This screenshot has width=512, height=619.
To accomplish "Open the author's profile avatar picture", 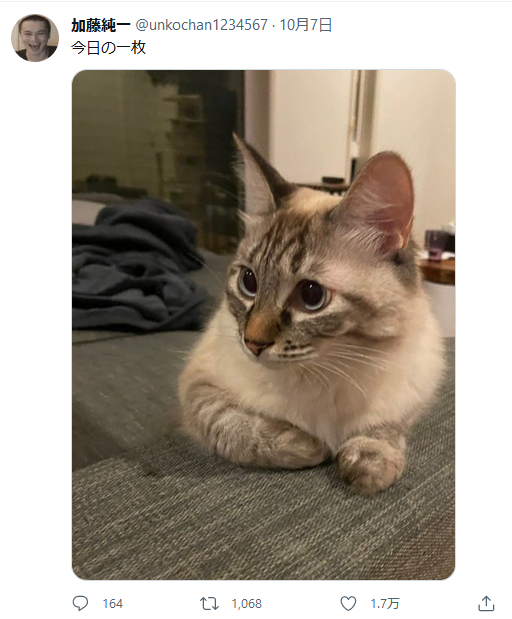I will click(35, 38).
